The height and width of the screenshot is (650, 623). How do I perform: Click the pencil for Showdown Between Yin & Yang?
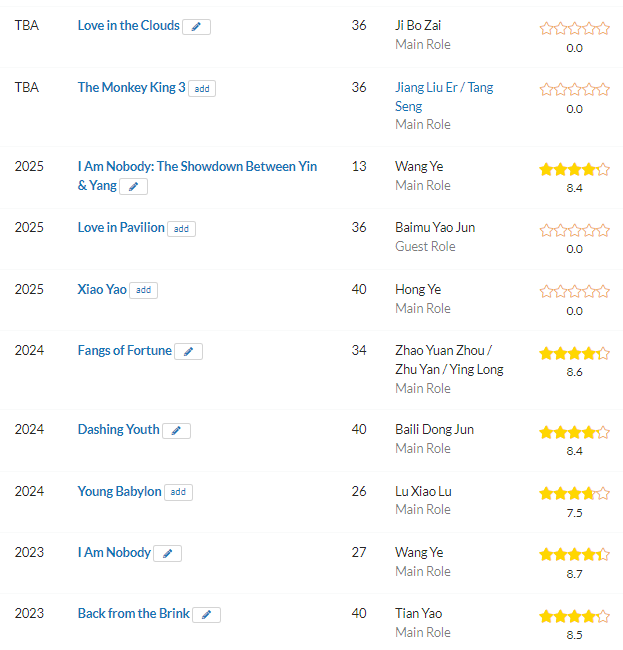133,187
